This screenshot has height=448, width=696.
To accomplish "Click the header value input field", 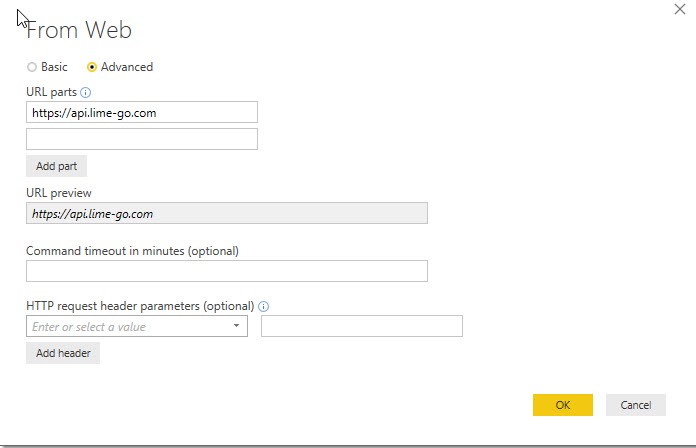I will 362,326.
